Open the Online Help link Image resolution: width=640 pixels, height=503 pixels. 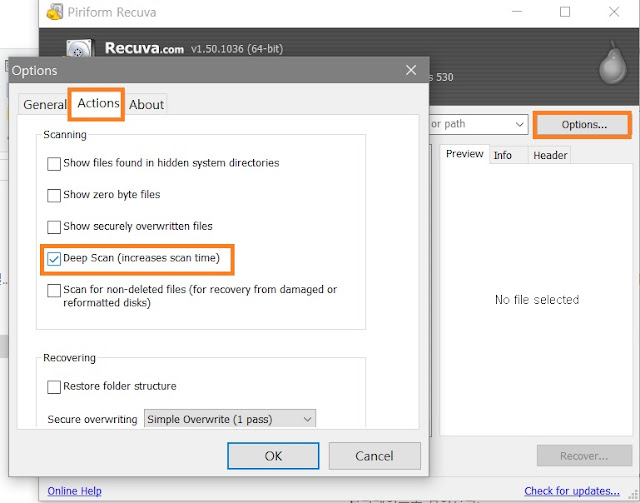(74, 491)
